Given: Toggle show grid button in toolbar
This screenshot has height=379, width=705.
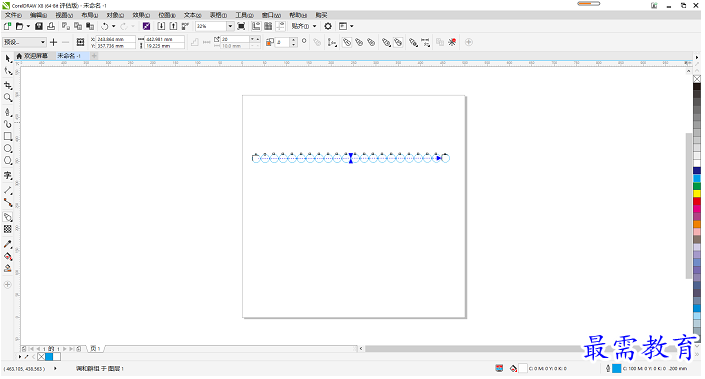Looking at the screenshot, I should click(x=268, y=27).
